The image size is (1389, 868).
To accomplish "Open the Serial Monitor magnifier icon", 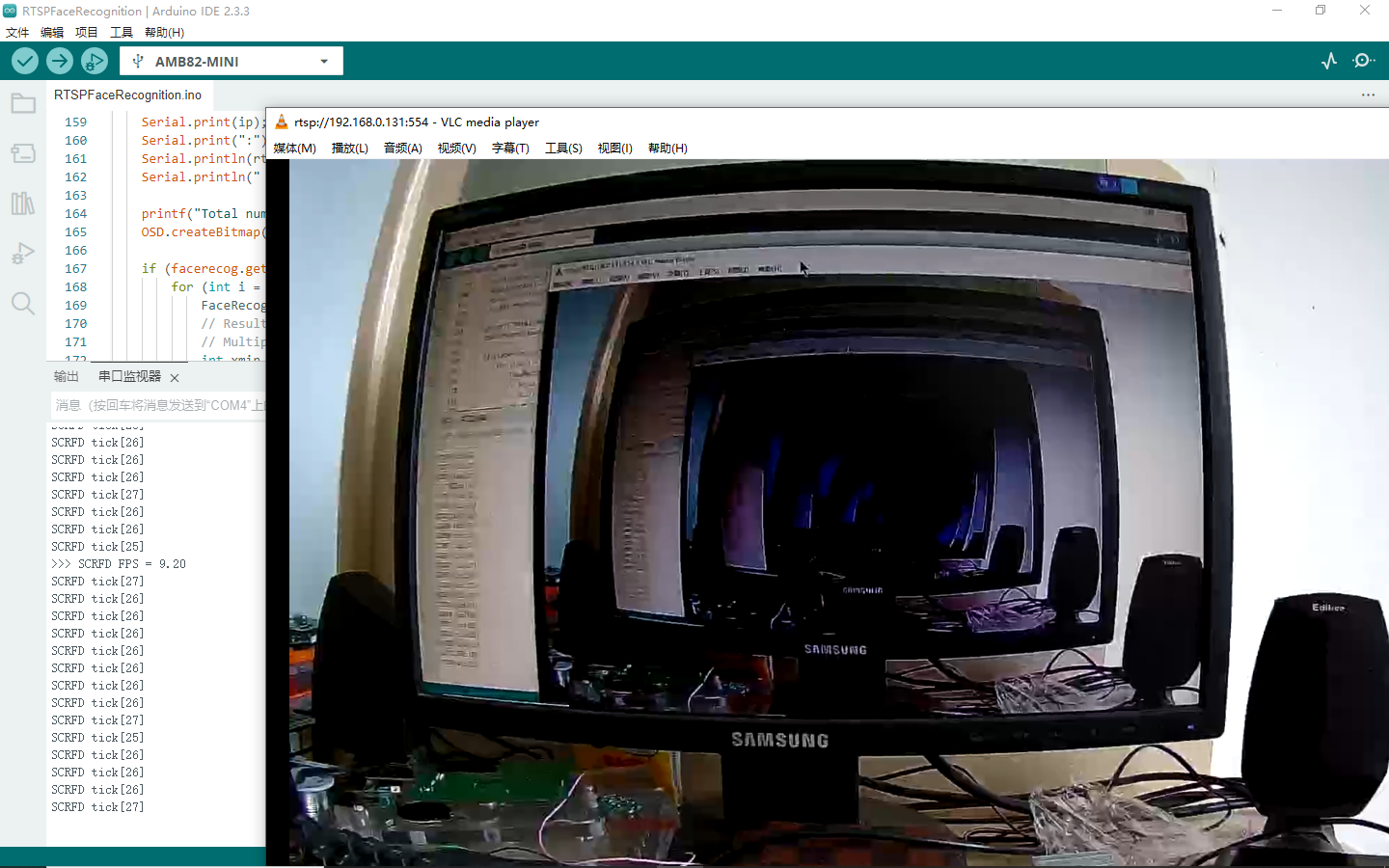I will click(1363, 61).
